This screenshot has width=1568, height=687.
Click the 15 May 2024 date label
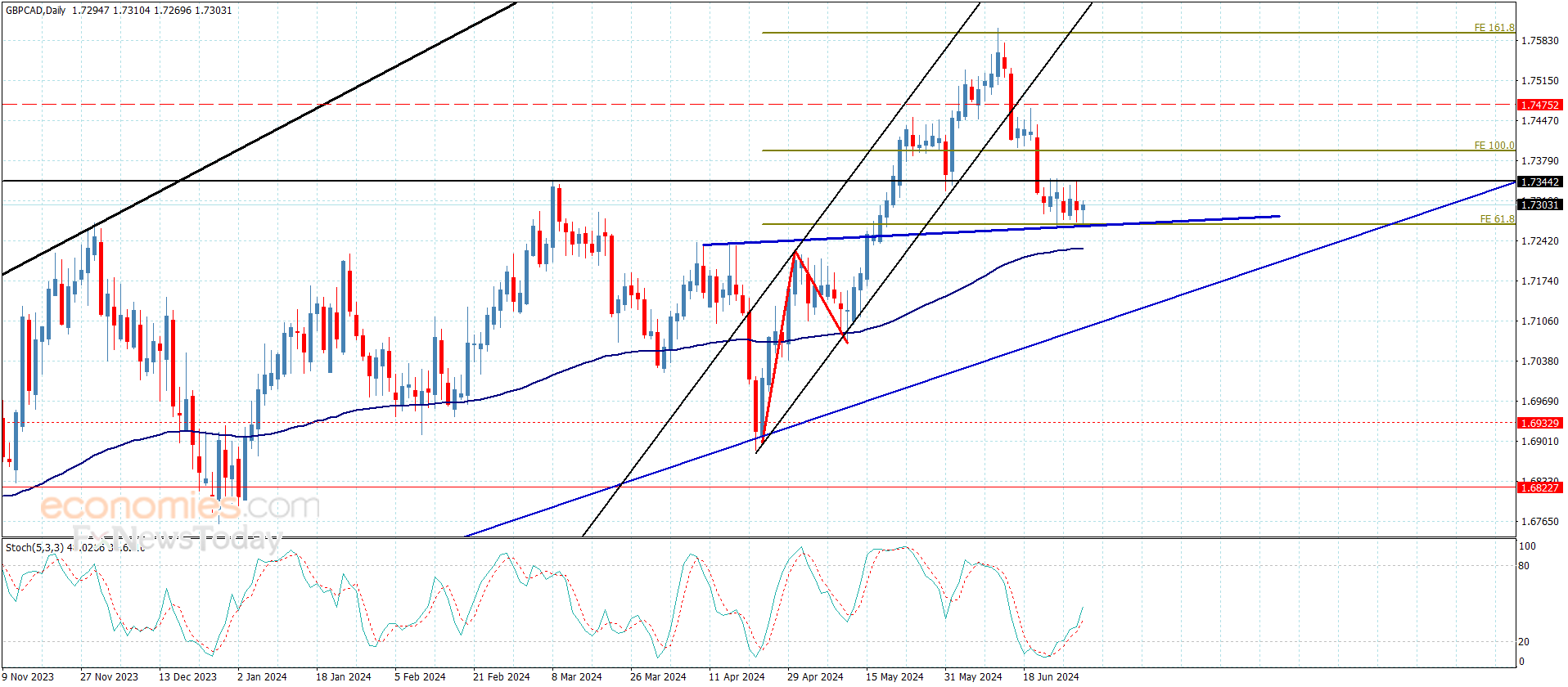[x=894, y=676]
